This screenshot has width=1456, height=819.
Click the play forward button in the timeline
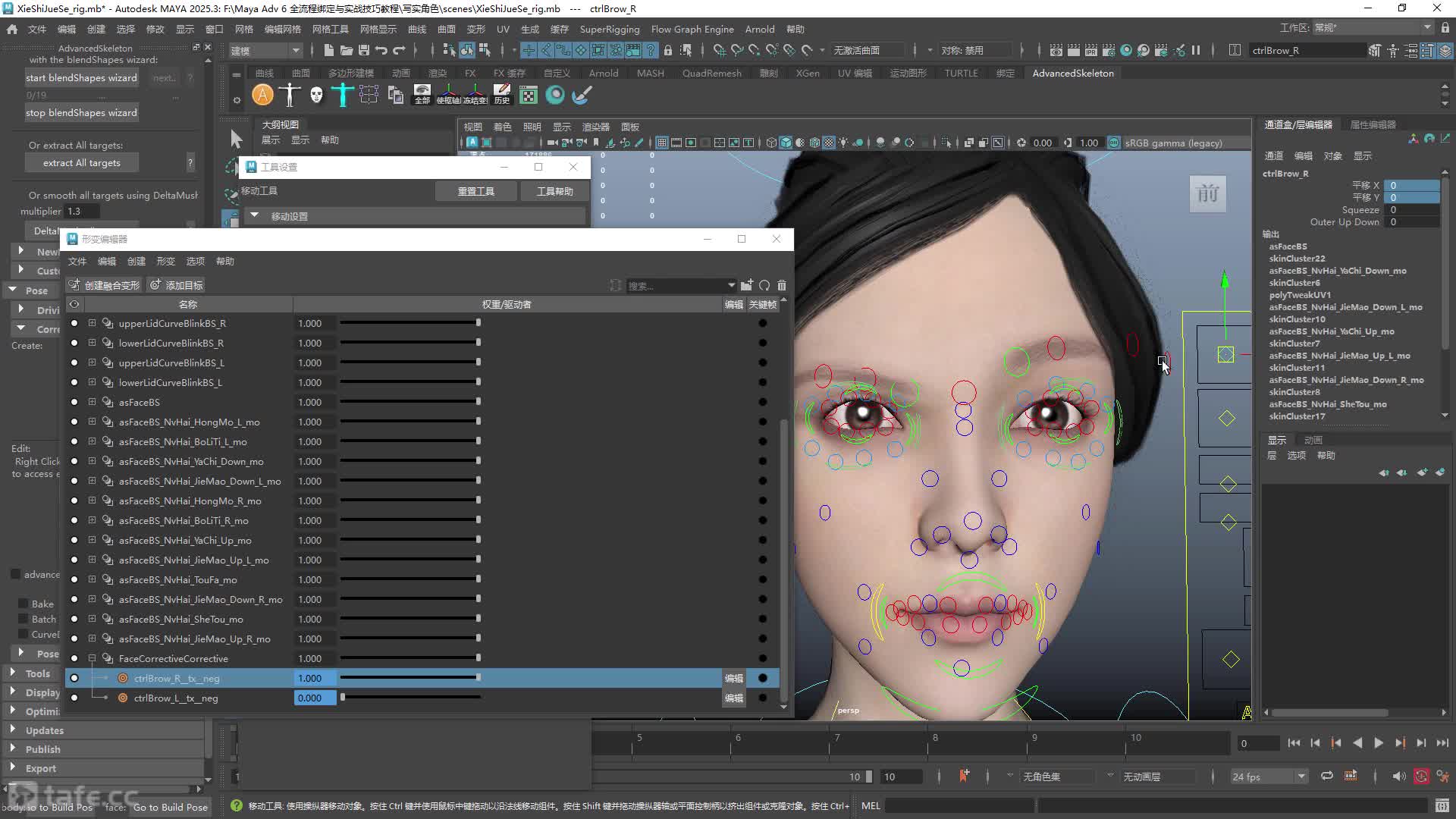(1379, 743)
